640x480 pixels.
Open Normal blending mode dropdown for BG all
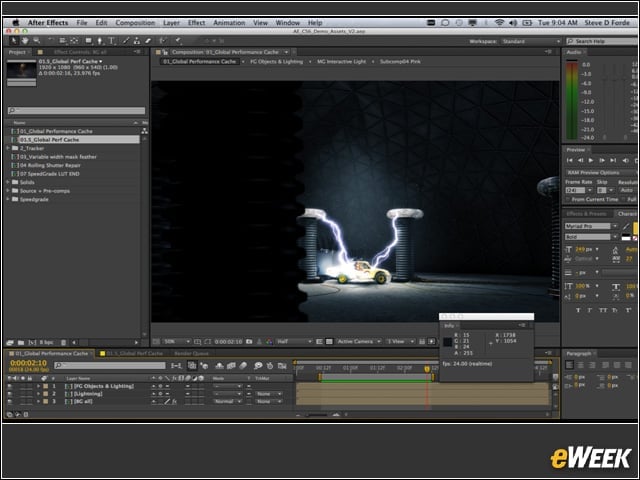point(227,402)
